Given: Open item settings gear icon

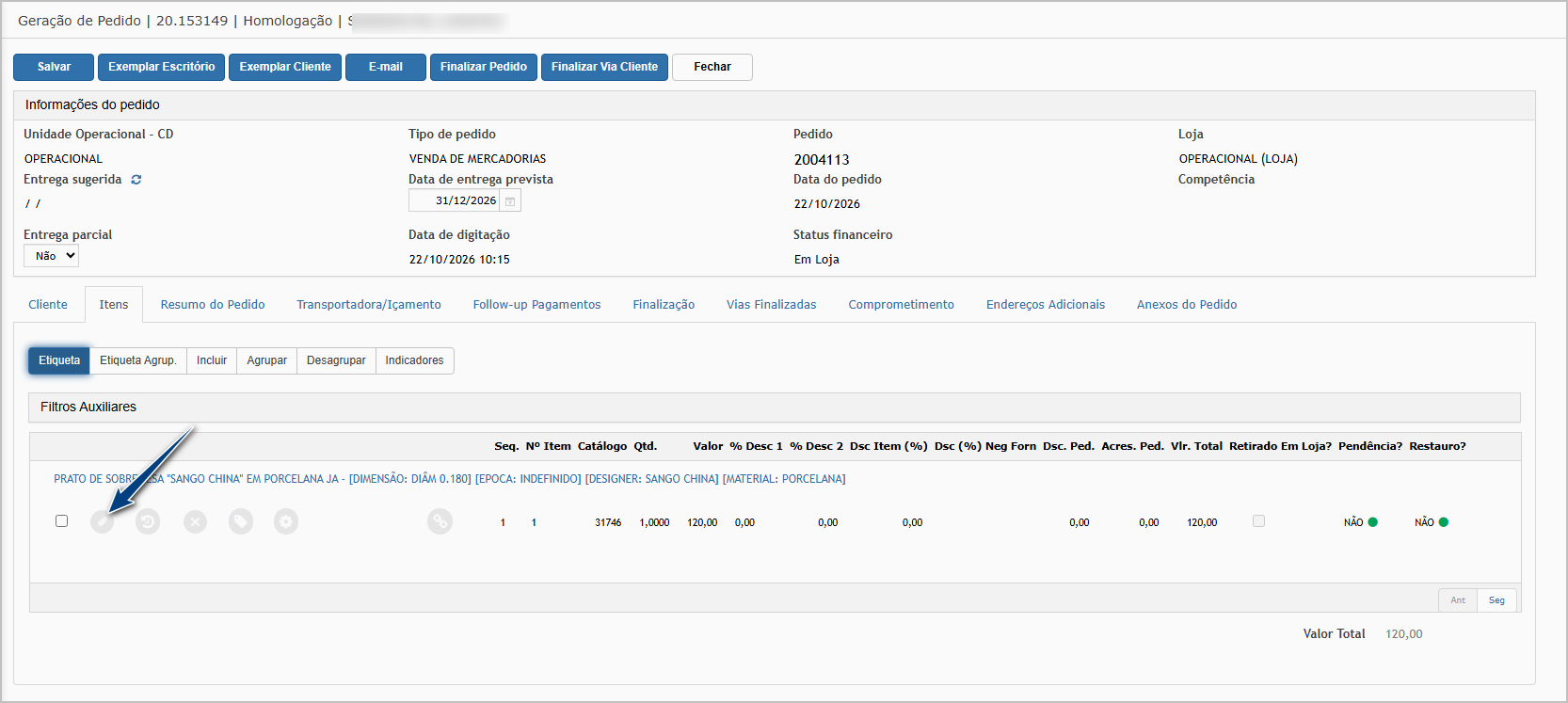Looking at the screenshot, I should tap(286, 521).
